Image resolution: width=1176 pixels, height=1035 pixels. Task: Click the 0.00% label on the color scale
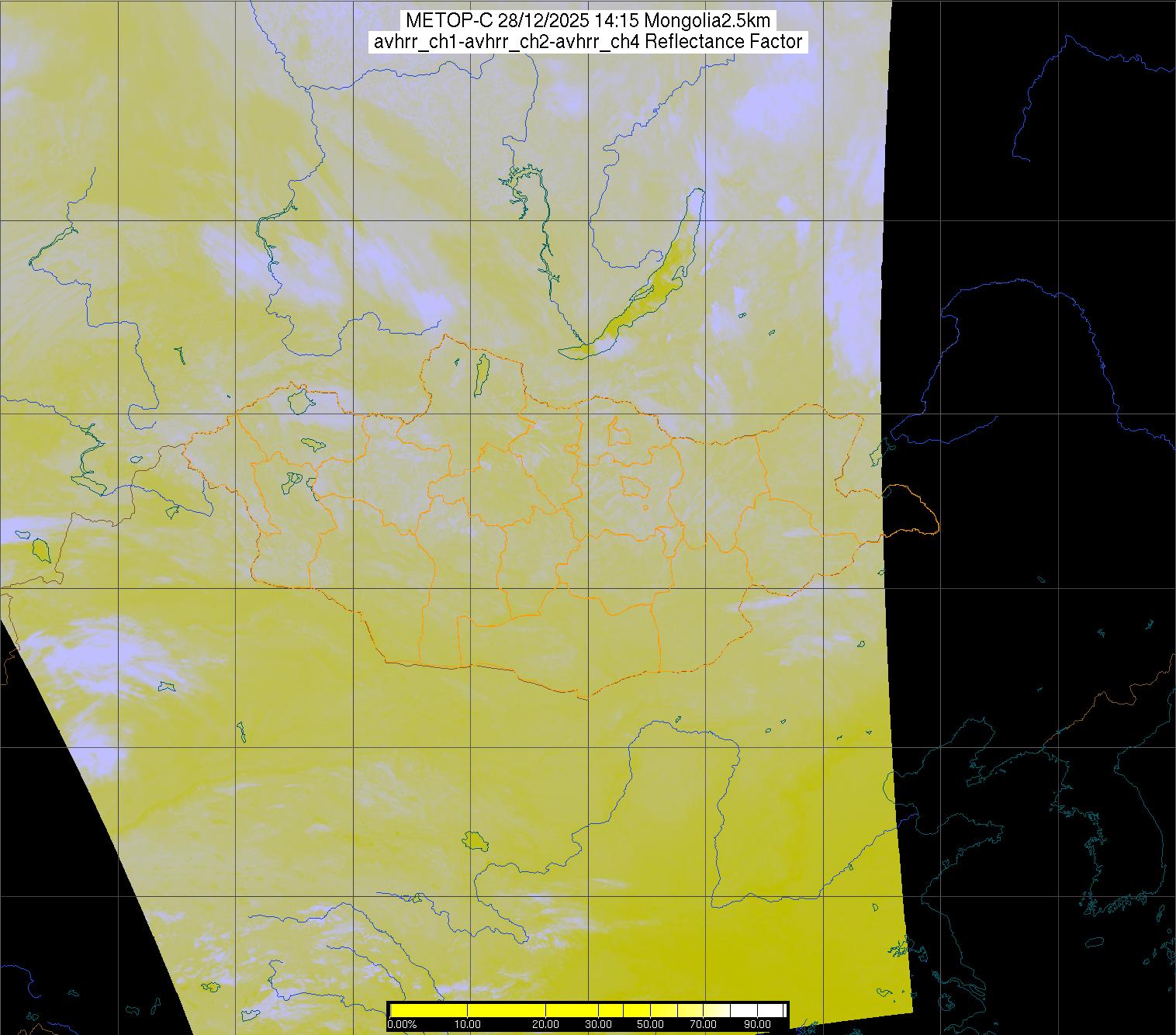coord(402,1025)
